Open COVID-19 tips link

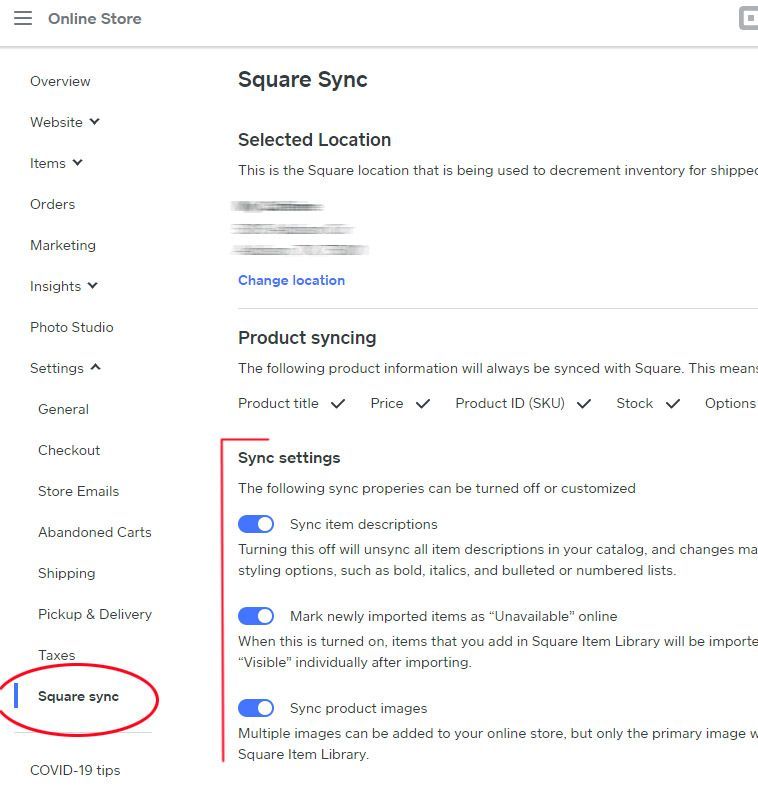pyautogui.click(x=75, y=770)
